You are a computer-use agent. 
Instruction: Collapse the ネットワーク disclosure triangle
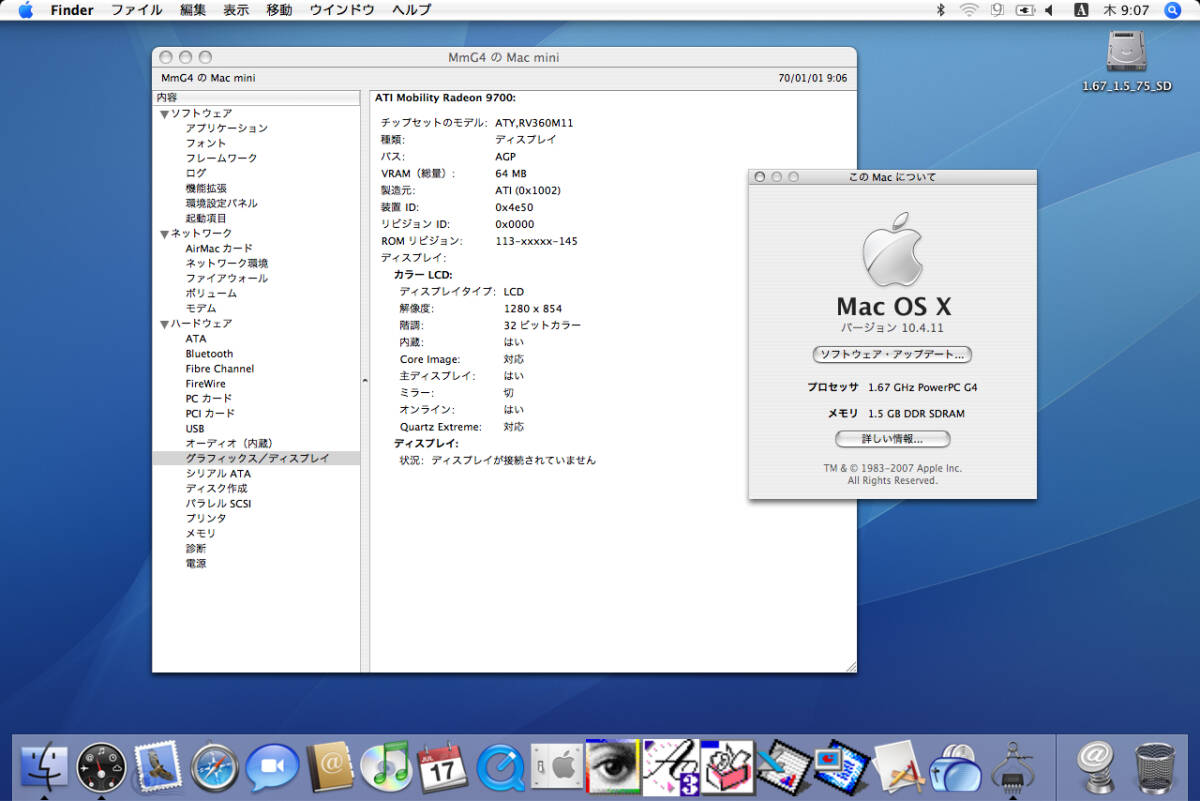point(164,234)
